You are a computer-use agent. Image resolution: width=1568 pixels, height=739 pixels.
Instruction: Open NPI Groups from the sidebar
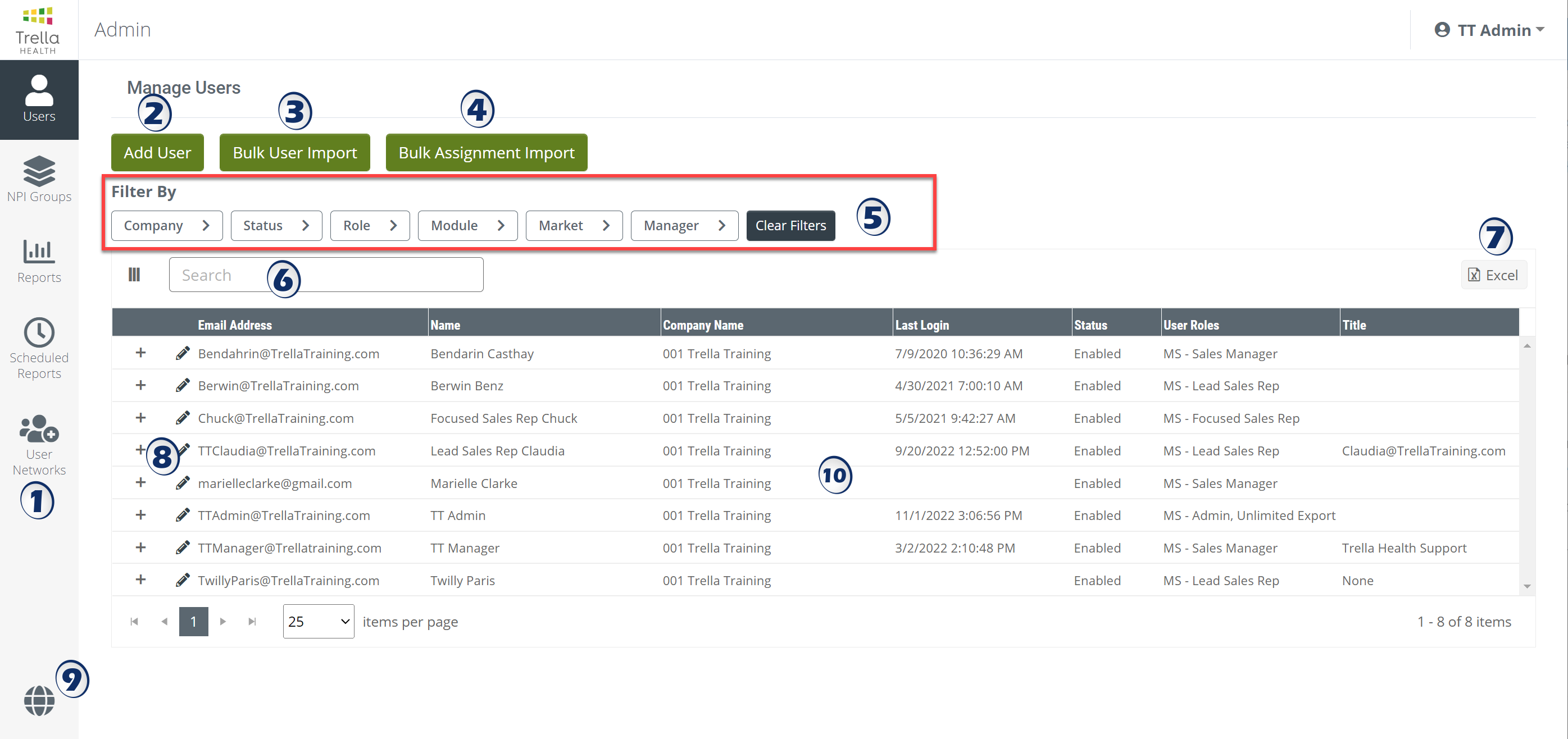pyautogui.click(x=39, y=180)
